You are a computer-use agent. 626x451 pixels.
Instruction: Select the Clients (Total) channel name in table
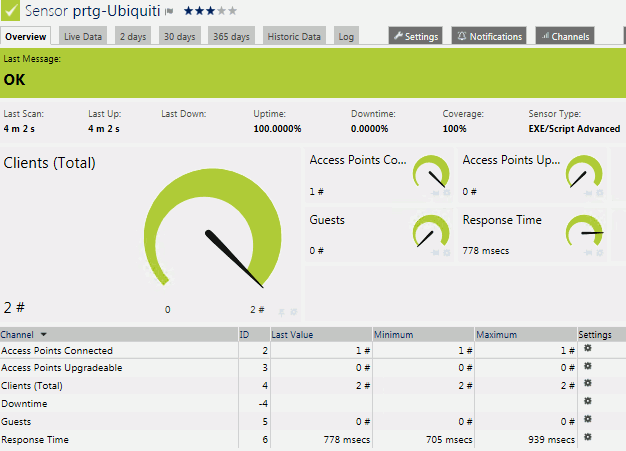tap(32, 386)
